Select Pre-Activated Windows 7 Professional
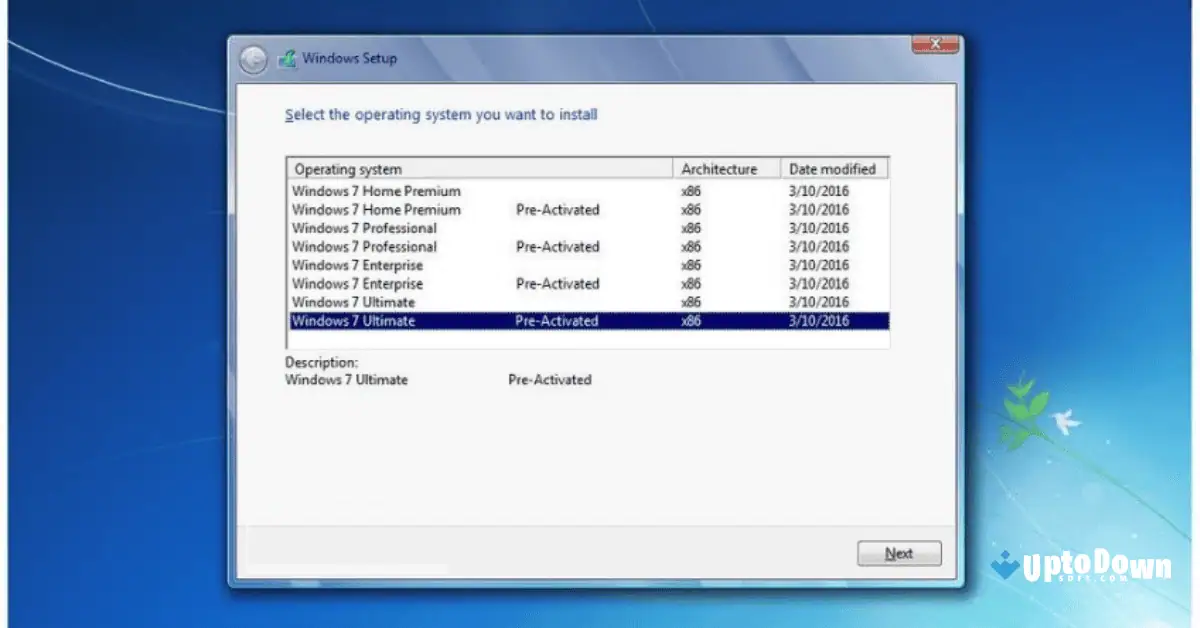Viewport: 1200px width, 628px height. (x=364, y=247)
